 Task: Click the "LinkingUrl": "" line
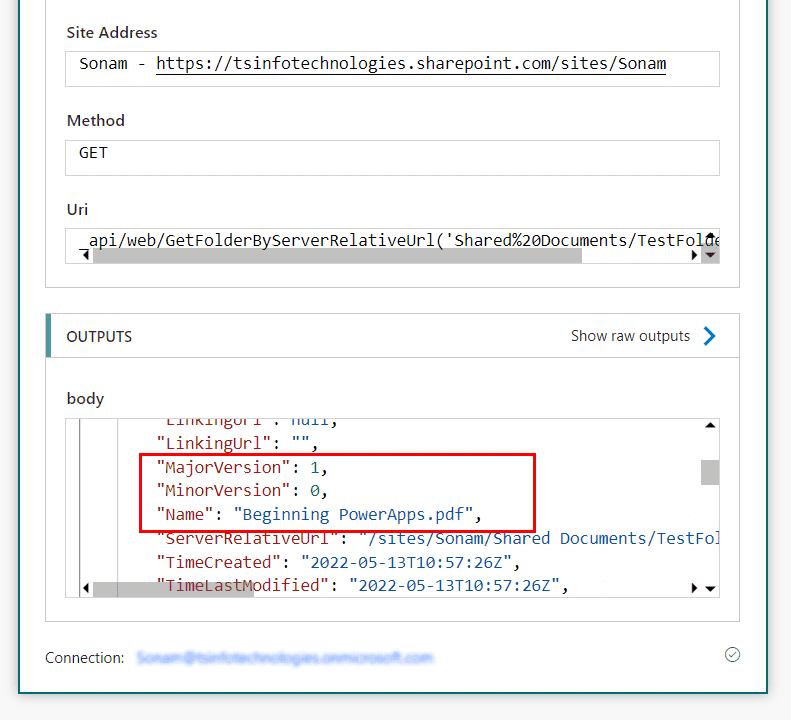pyautogui.click(x=237, y=444)
